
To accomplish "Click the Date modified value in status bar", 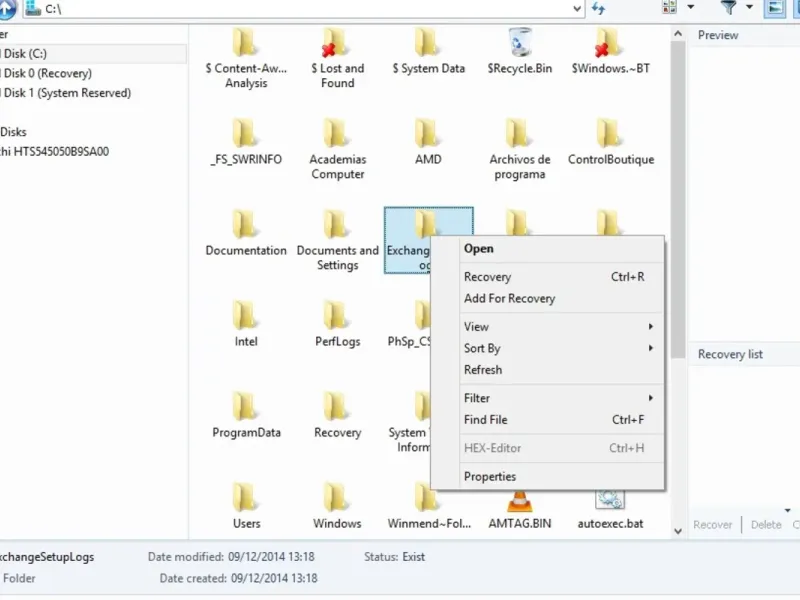I will coord(271,557).
